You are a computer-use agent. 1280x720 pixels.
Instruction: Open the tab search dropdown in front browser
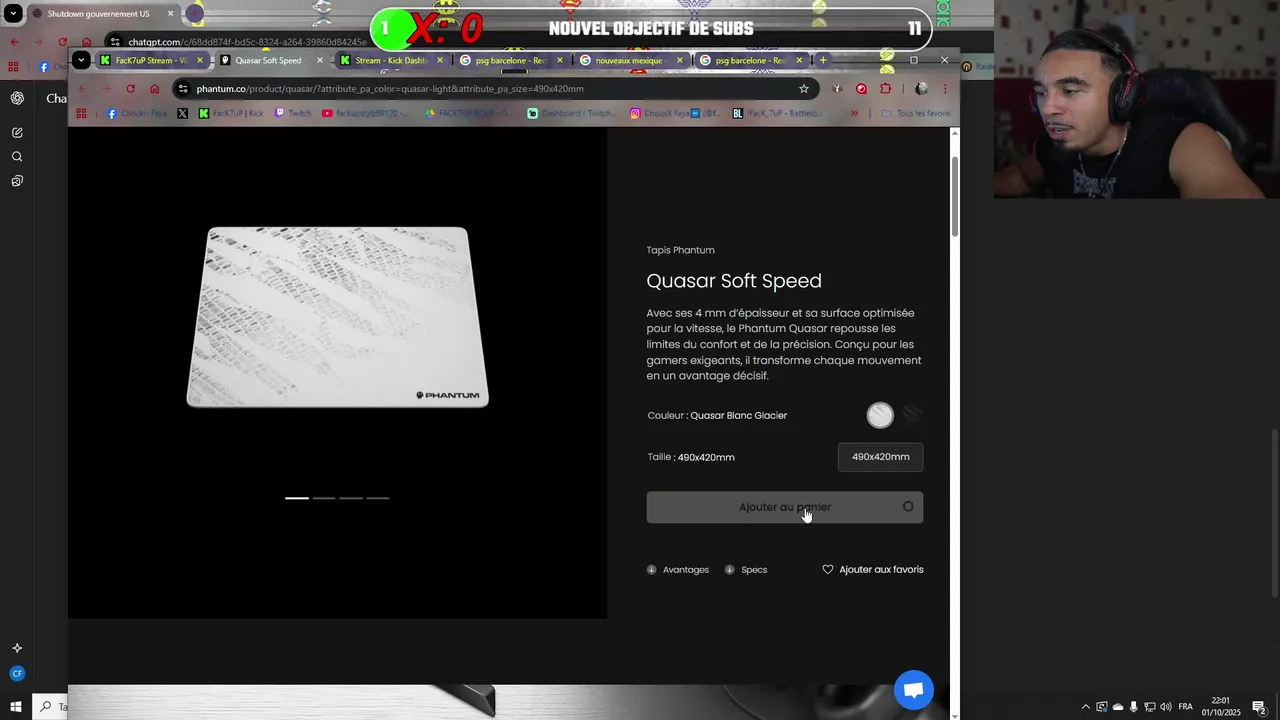(x=81, y=60)
